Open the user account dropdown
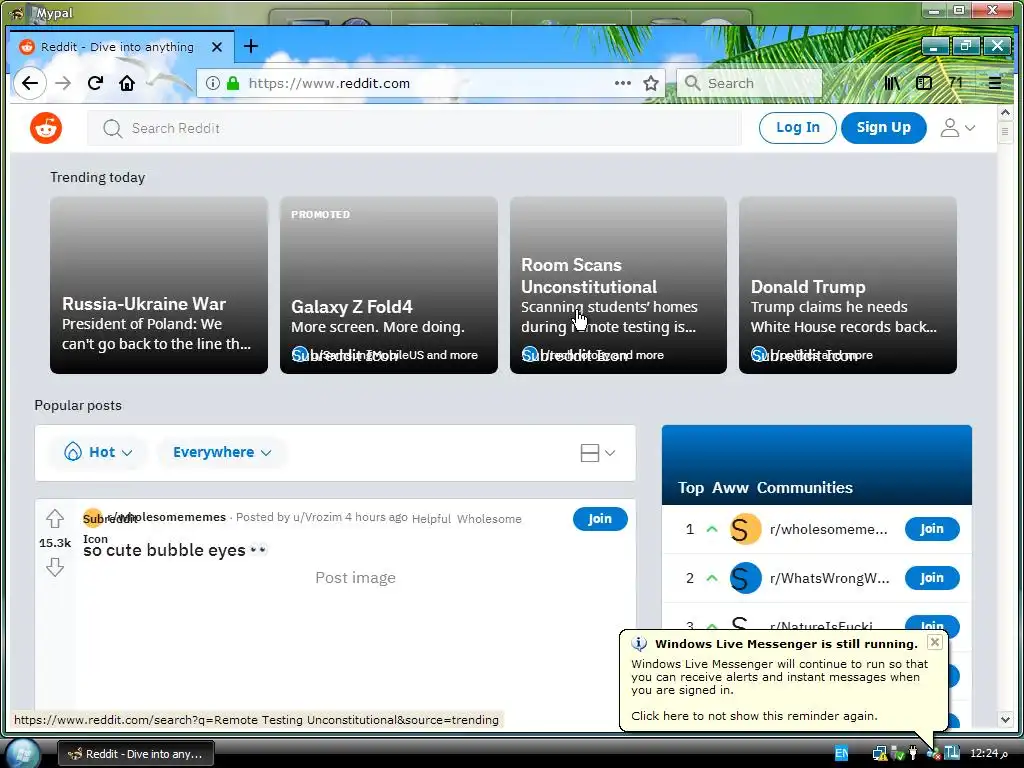Viewport: 1024px width, 768px height. 957,128
